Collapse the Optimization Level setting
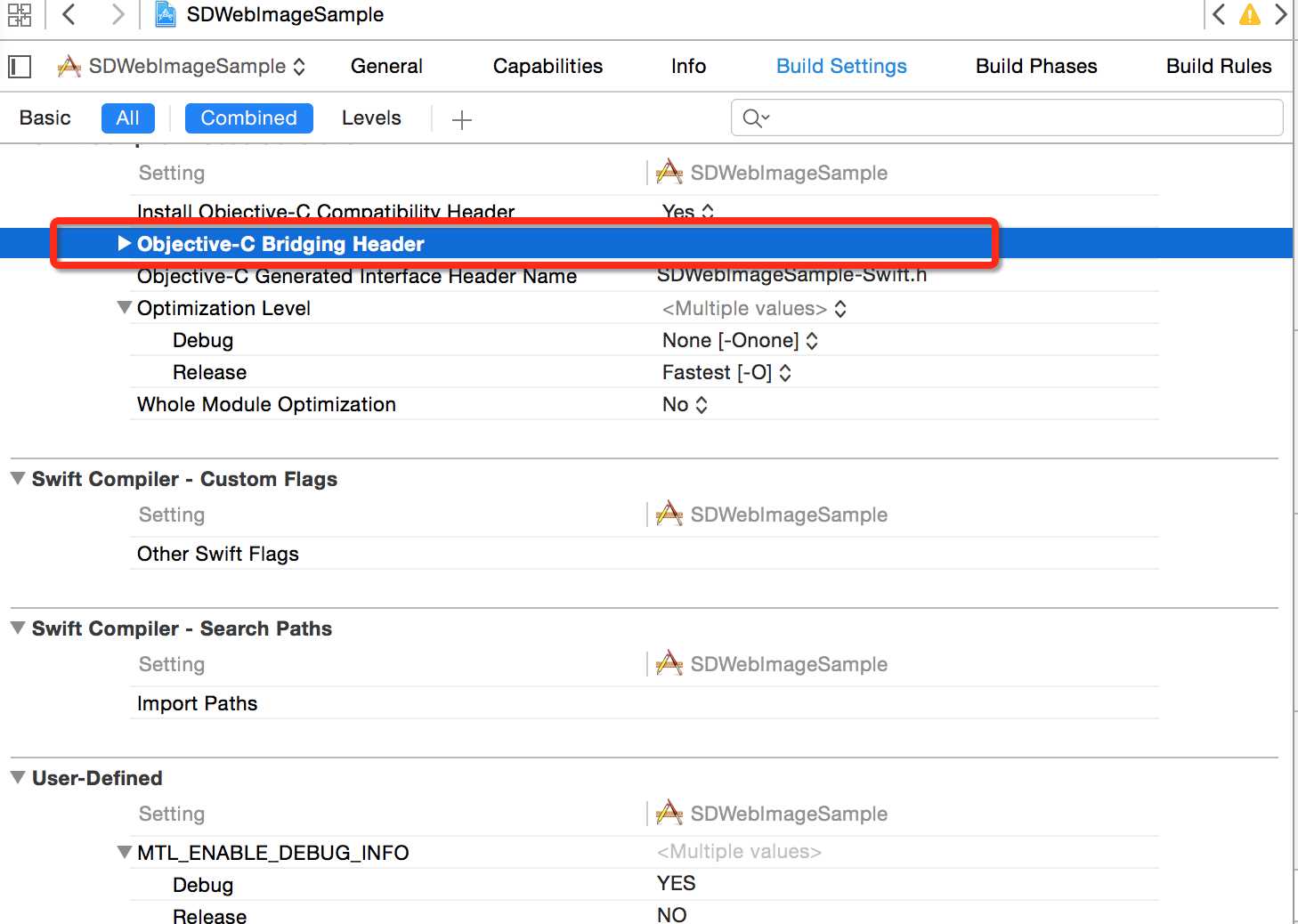 coord(125,308)
